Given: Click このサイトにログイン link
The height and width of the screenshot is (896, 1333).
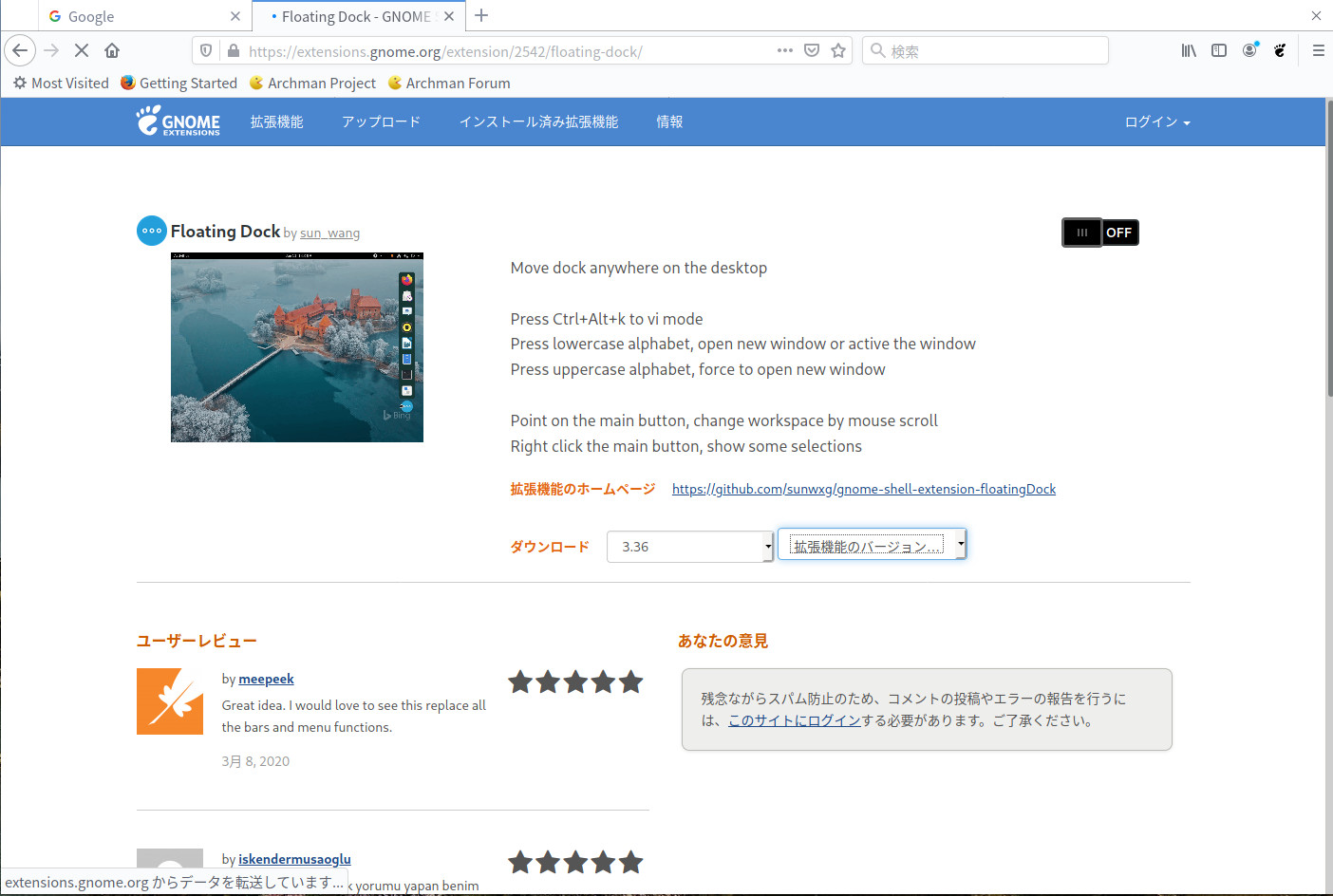Looking at the screenshot, I should [794, 720].
